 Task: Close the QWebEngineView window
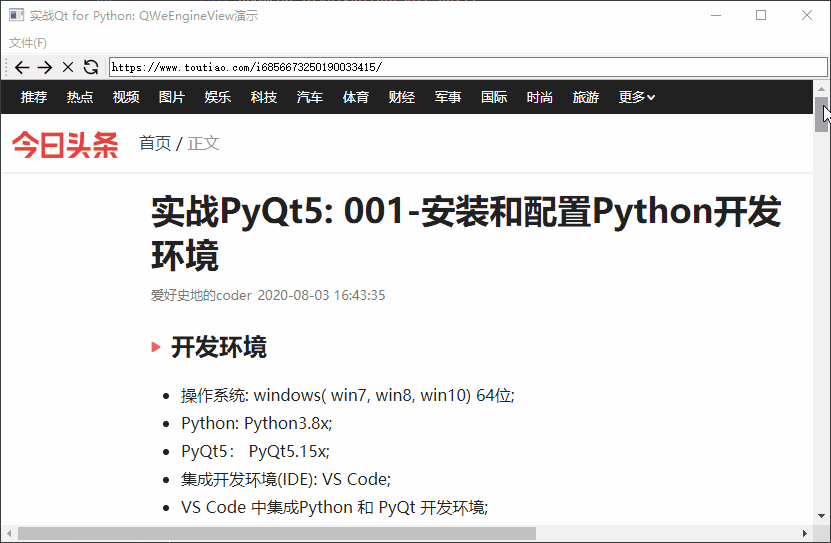pyautogui.click(x=807, y=15)
